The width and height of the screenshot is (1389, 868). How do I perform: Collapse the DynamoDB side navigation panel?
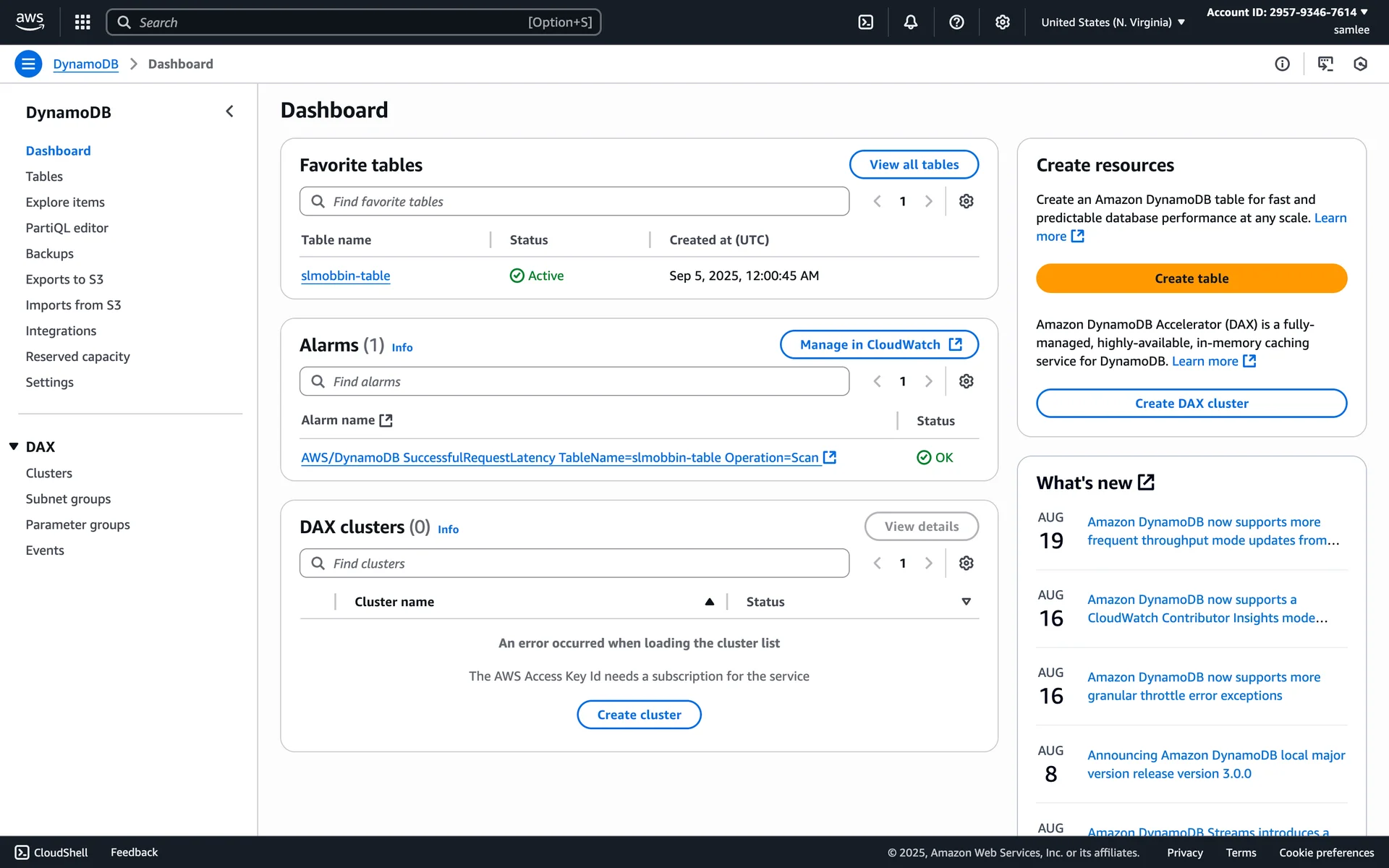coord(229,111)
